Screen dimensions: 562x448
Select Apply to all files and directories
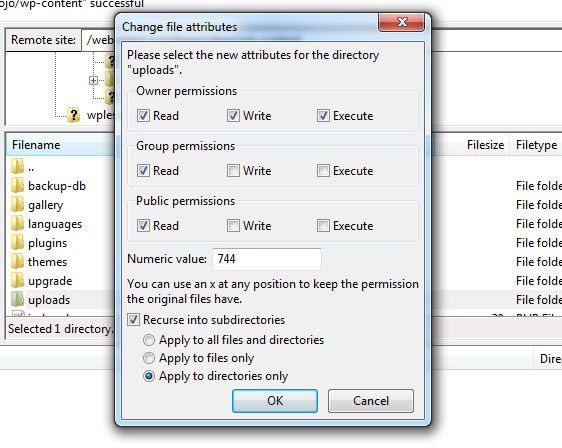tap(149, 340)
